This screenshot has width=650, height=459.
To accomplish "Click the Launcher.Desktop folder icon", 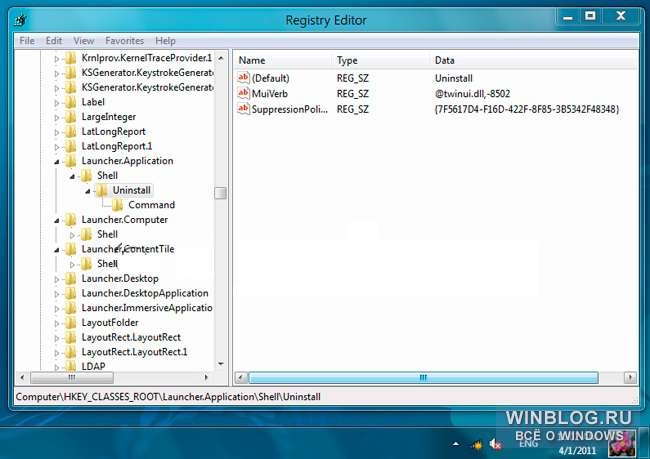I will click(x=71, y=279).
